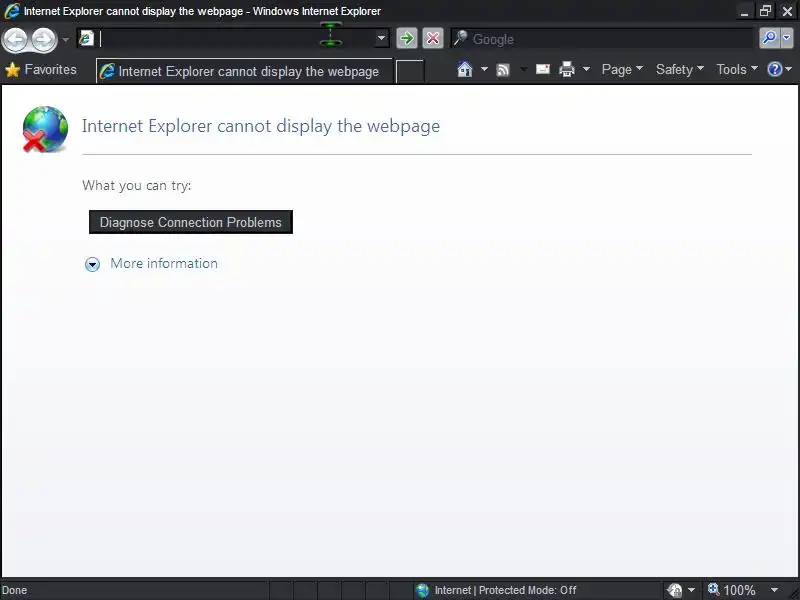Click the 'What you can try:' text

click(x=137, y=185)
